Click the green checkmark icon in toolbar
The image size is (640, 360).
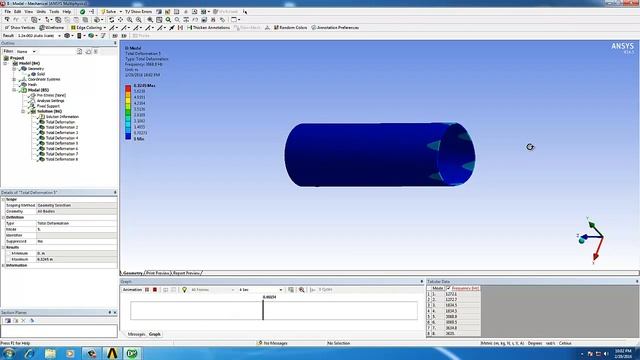(x=82, y=12)
